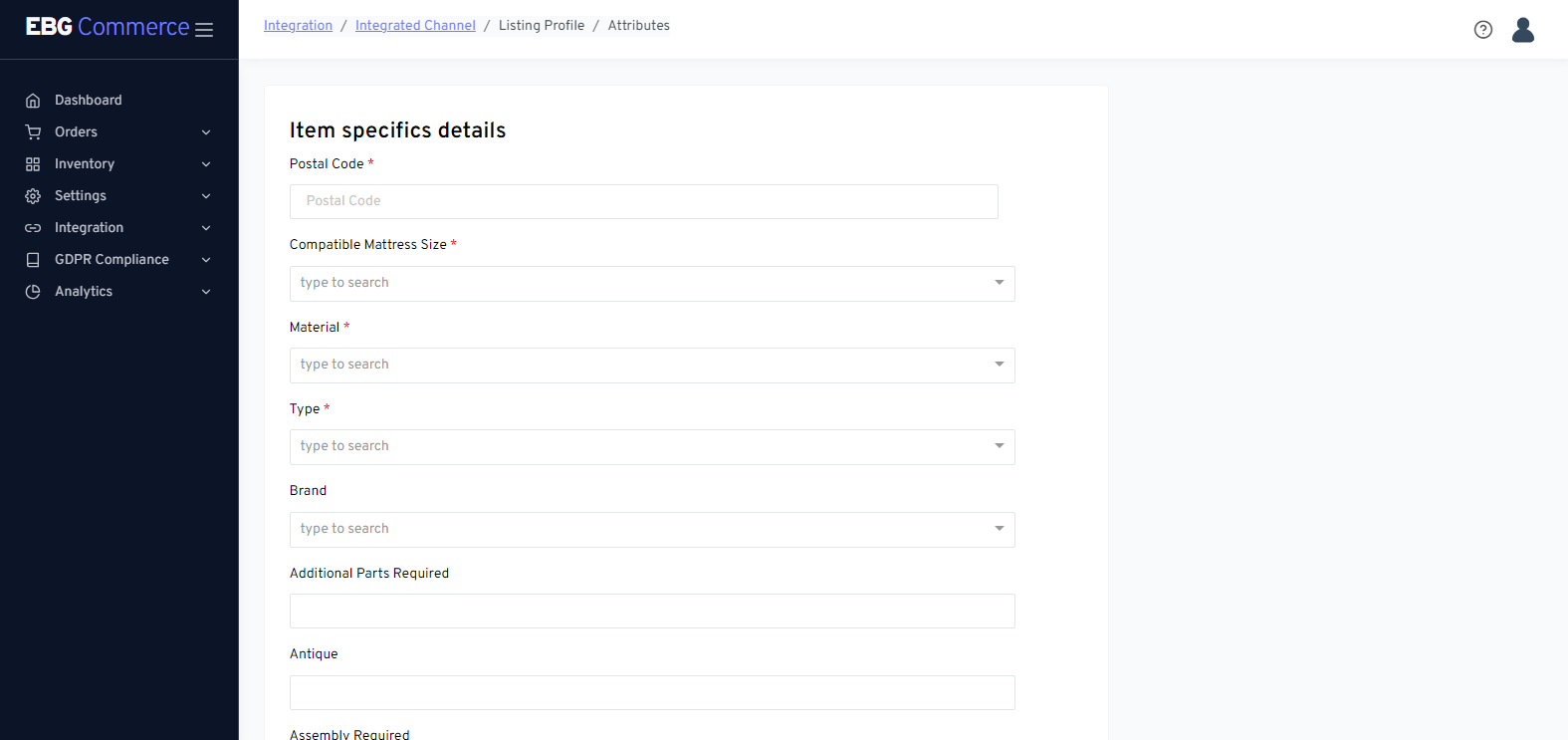Click the Inventory grid icon

[33, 164]
